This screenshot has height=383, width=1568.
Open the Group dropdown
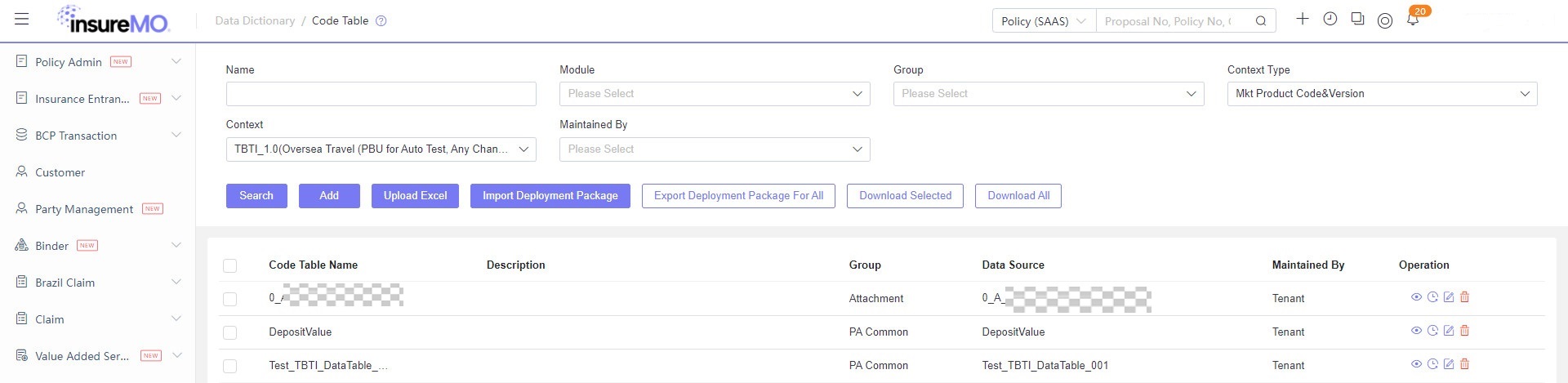pos(1049,94)
